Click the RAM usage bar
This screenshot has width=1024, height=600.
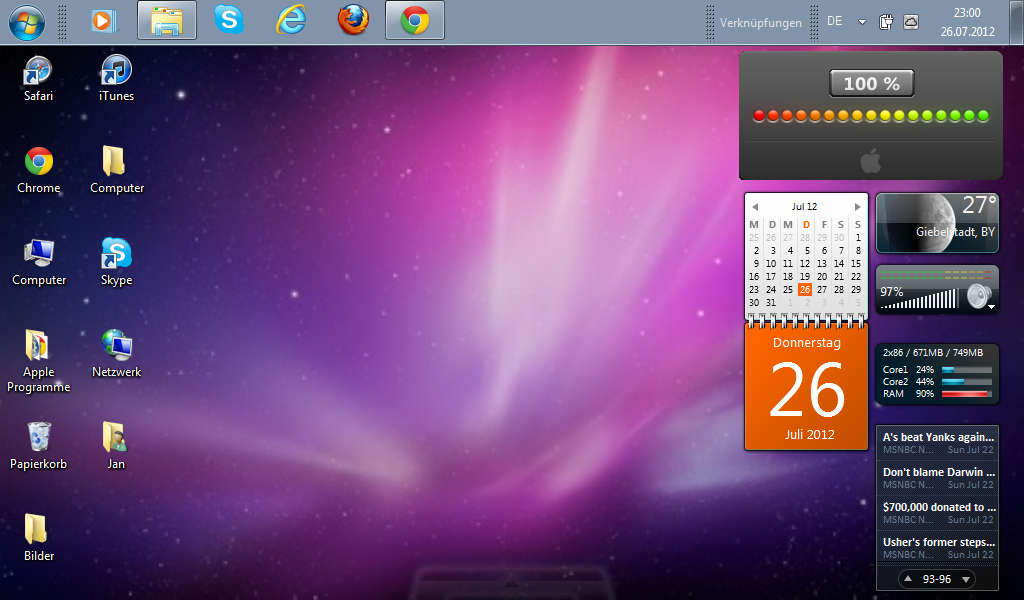(x=967, y=394)
